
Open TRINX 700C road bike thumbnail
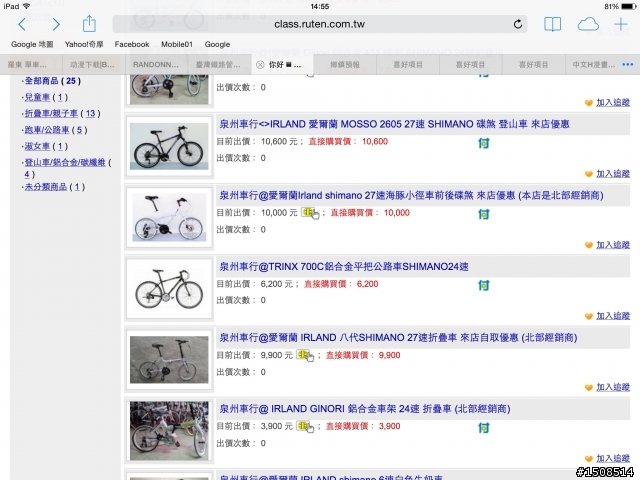(169, 288)
